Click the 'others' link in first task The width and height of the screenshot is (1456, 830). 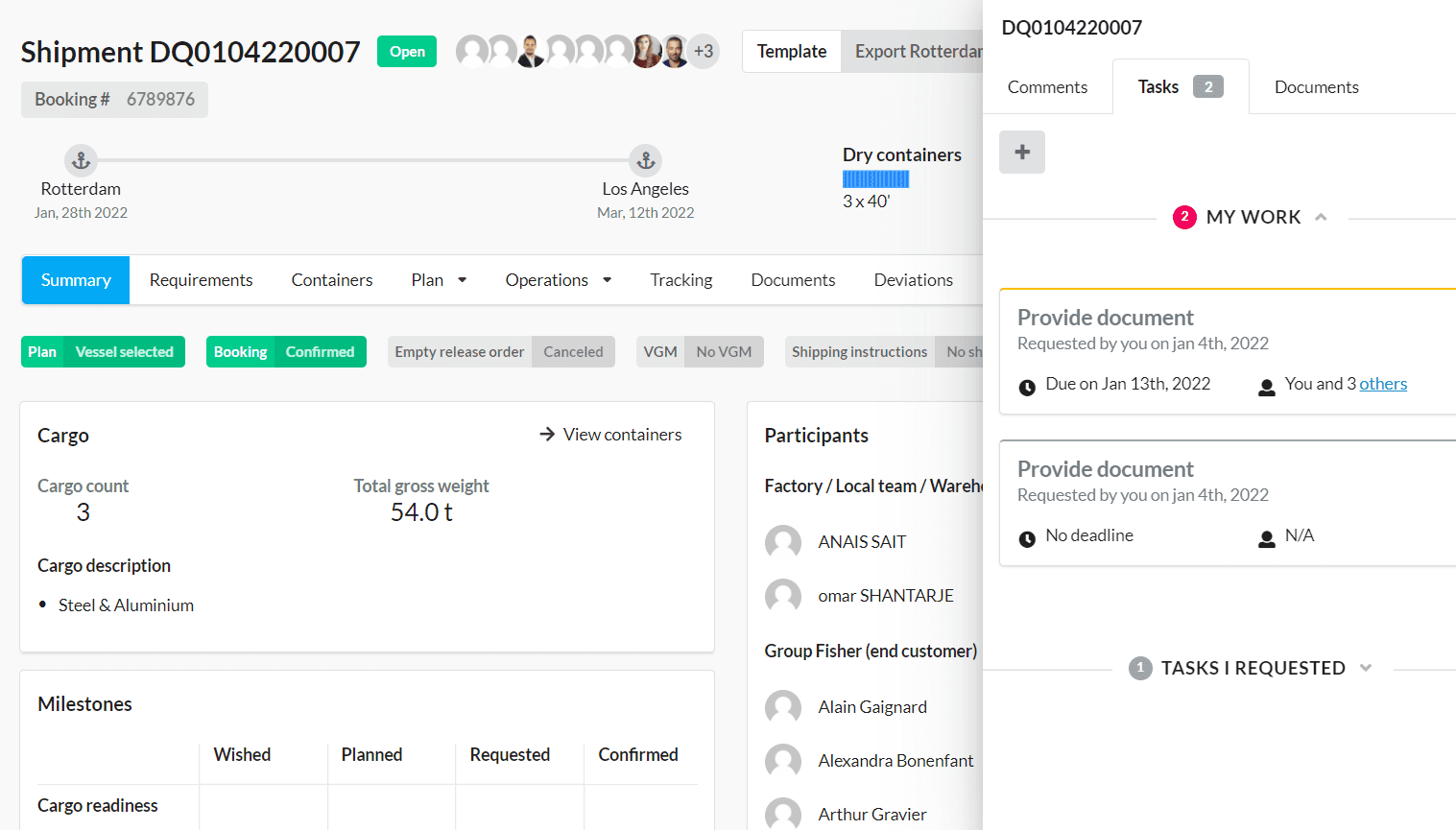[1383, 384]
